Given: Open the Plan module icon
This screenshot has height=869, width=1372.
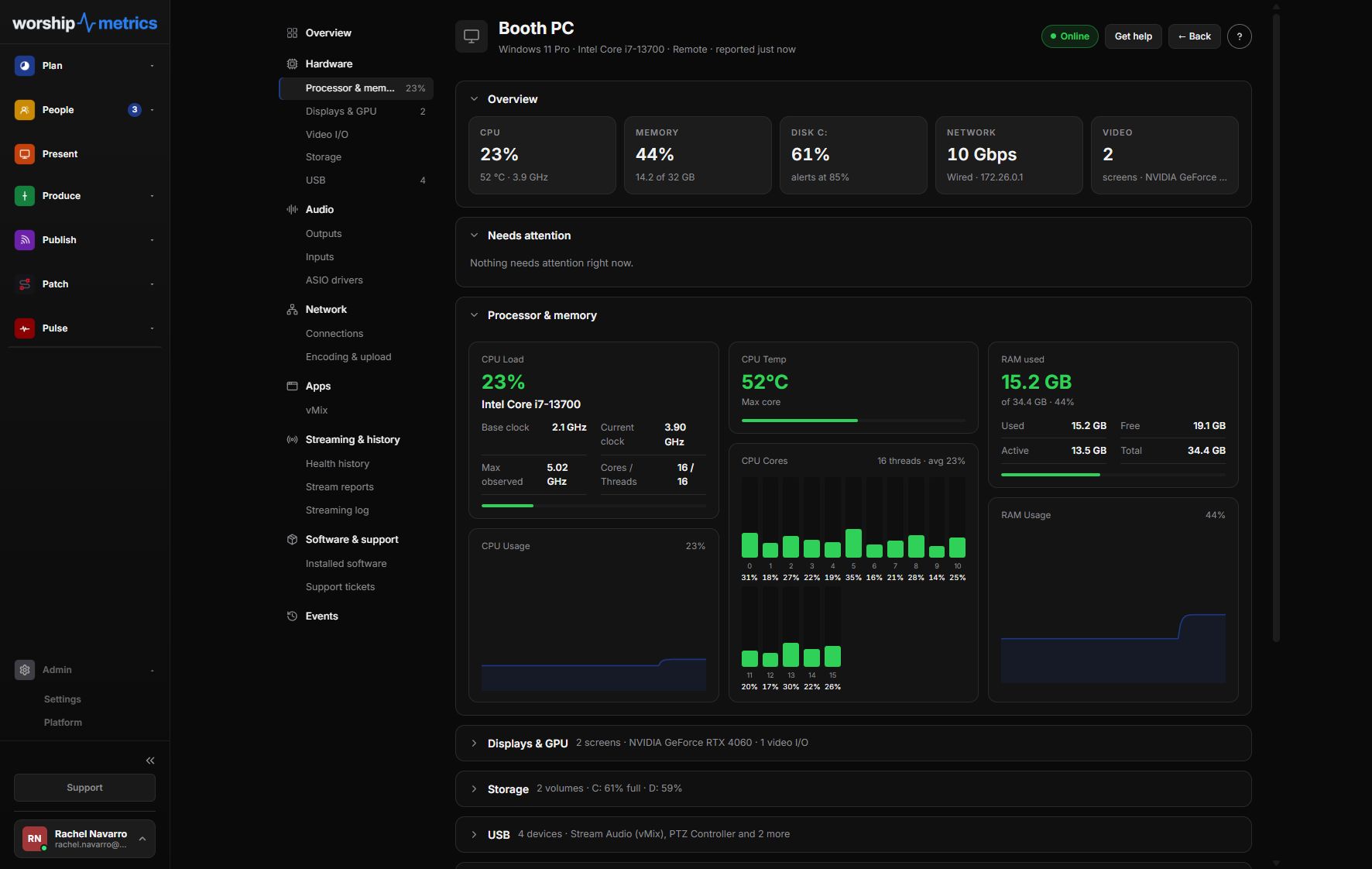Looking at the screenshot, I should [25, 66].
